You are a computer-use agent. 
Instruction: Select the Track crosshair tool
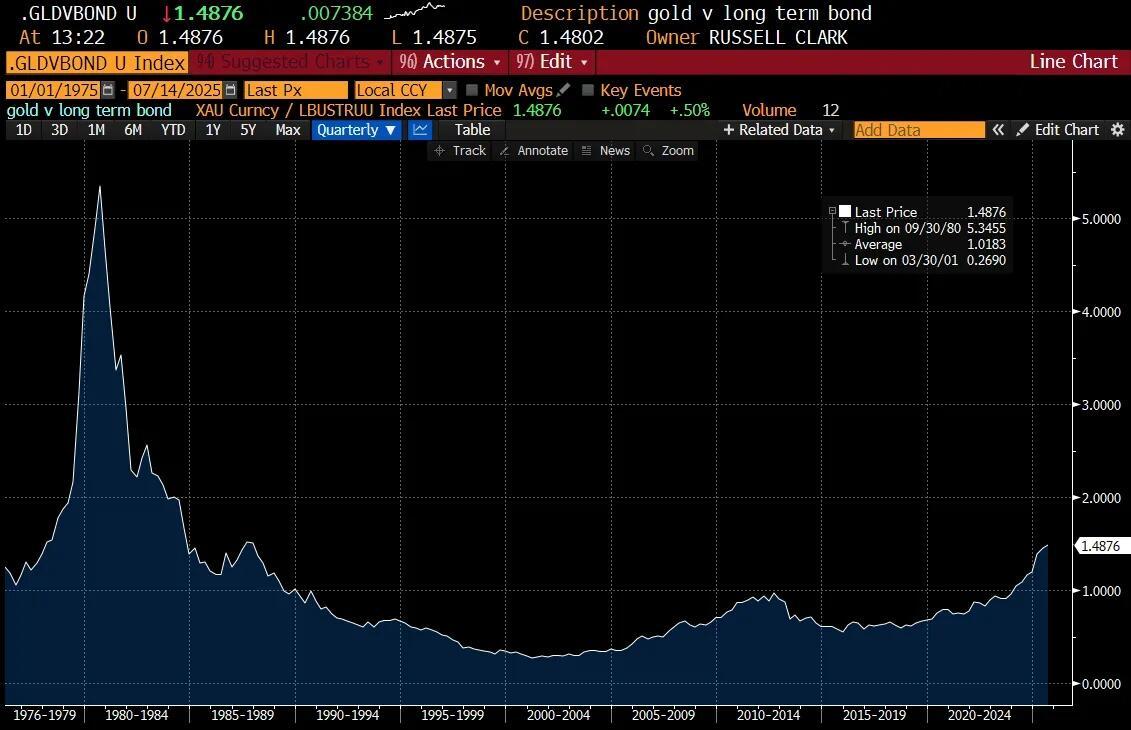coord(460,150)
